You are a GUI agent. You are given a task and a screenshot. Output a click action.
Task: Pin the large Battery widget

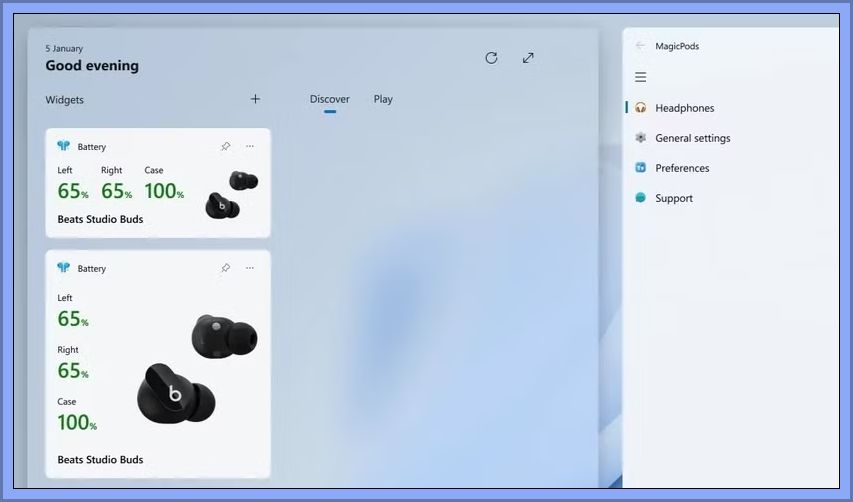pyautogui.click(x=226, y=268)
